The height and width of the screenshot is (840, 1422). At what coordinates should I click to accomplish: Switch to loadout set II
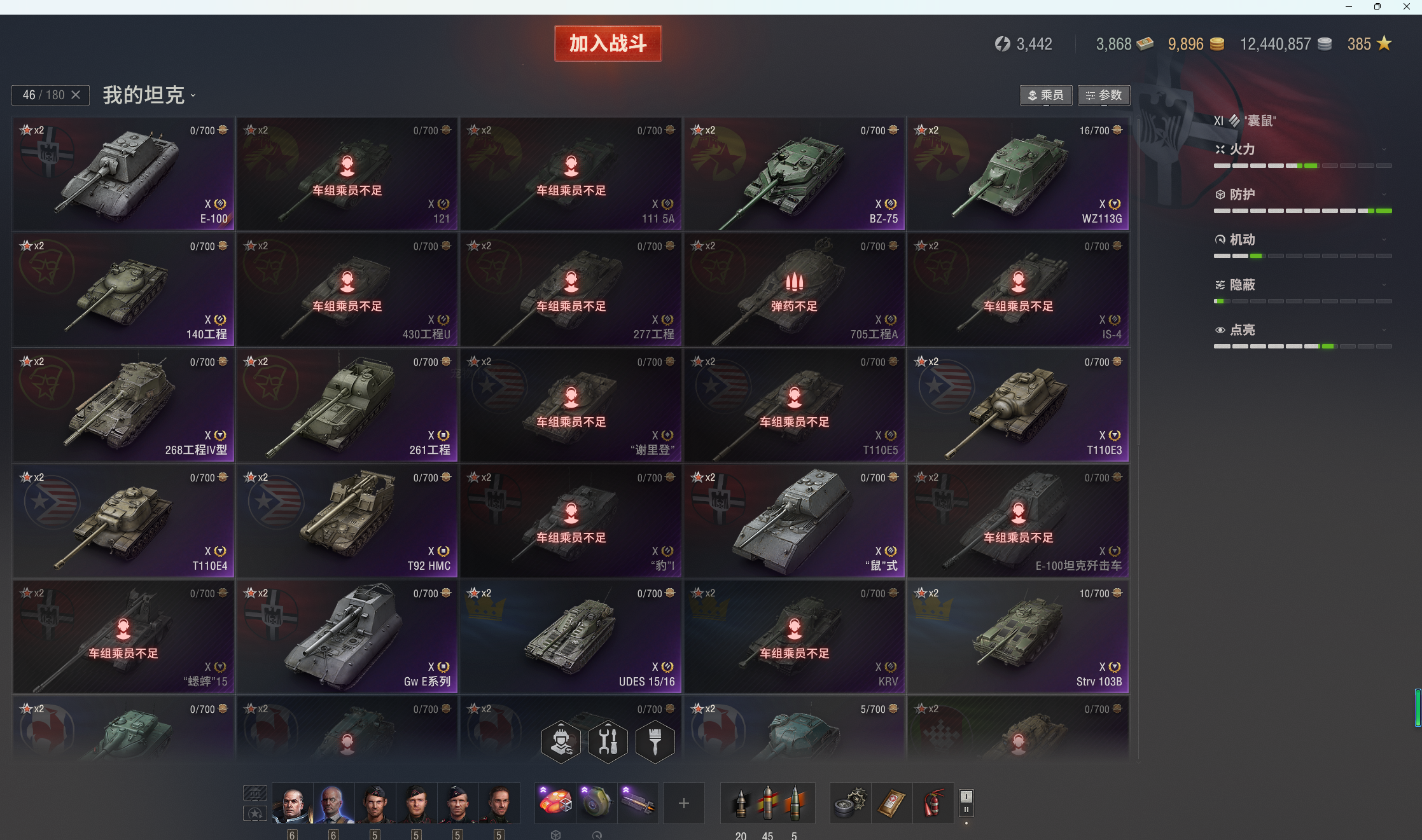[966, 809]
